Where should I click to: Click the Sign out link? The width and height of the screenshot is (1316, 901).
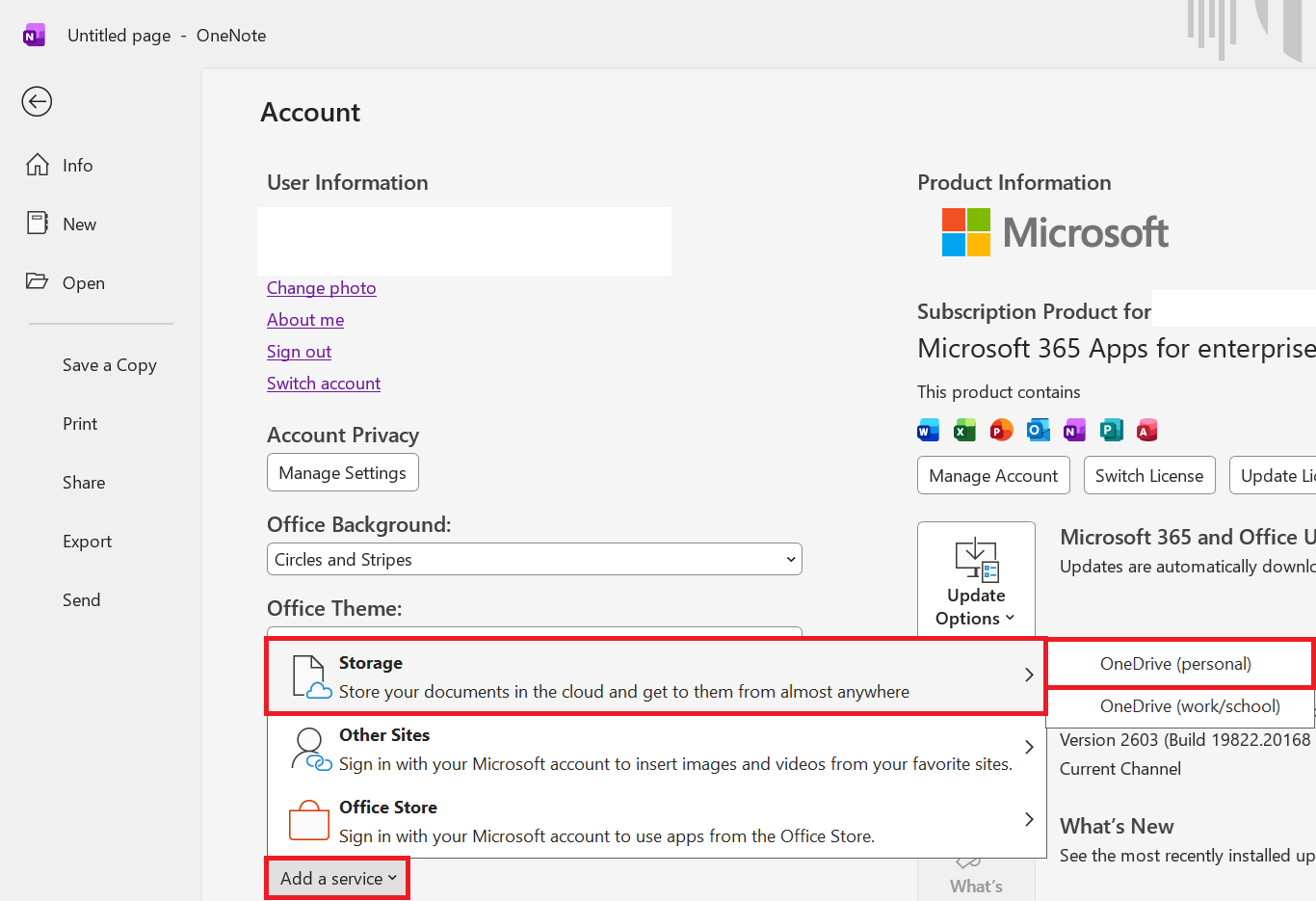tap(299, 352)
